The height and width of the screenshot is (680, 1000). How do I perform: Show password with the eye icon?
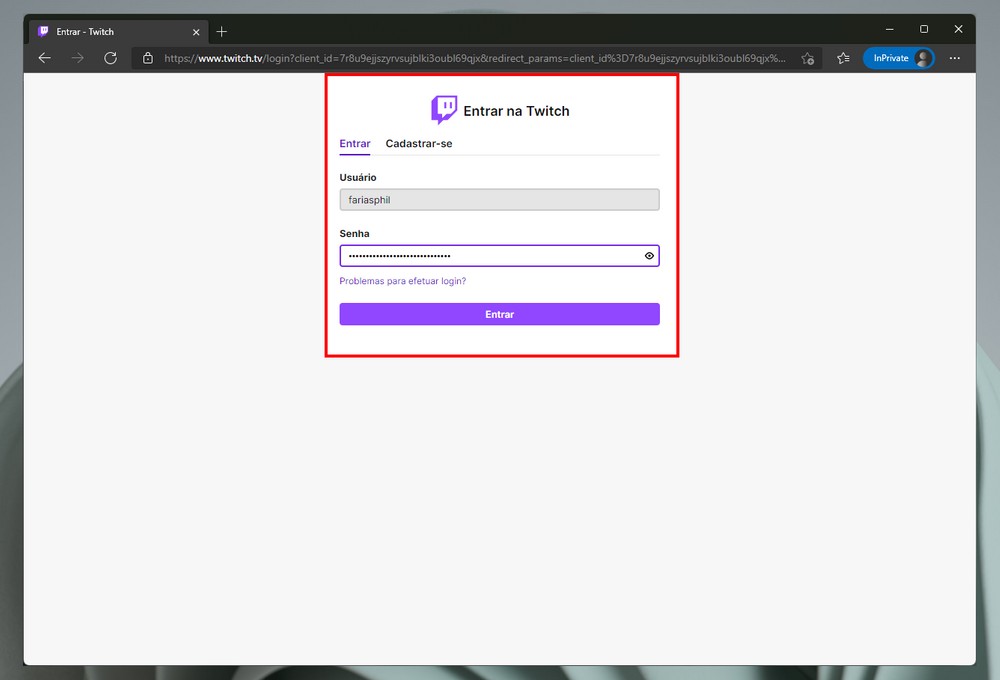tap(649, 256)
